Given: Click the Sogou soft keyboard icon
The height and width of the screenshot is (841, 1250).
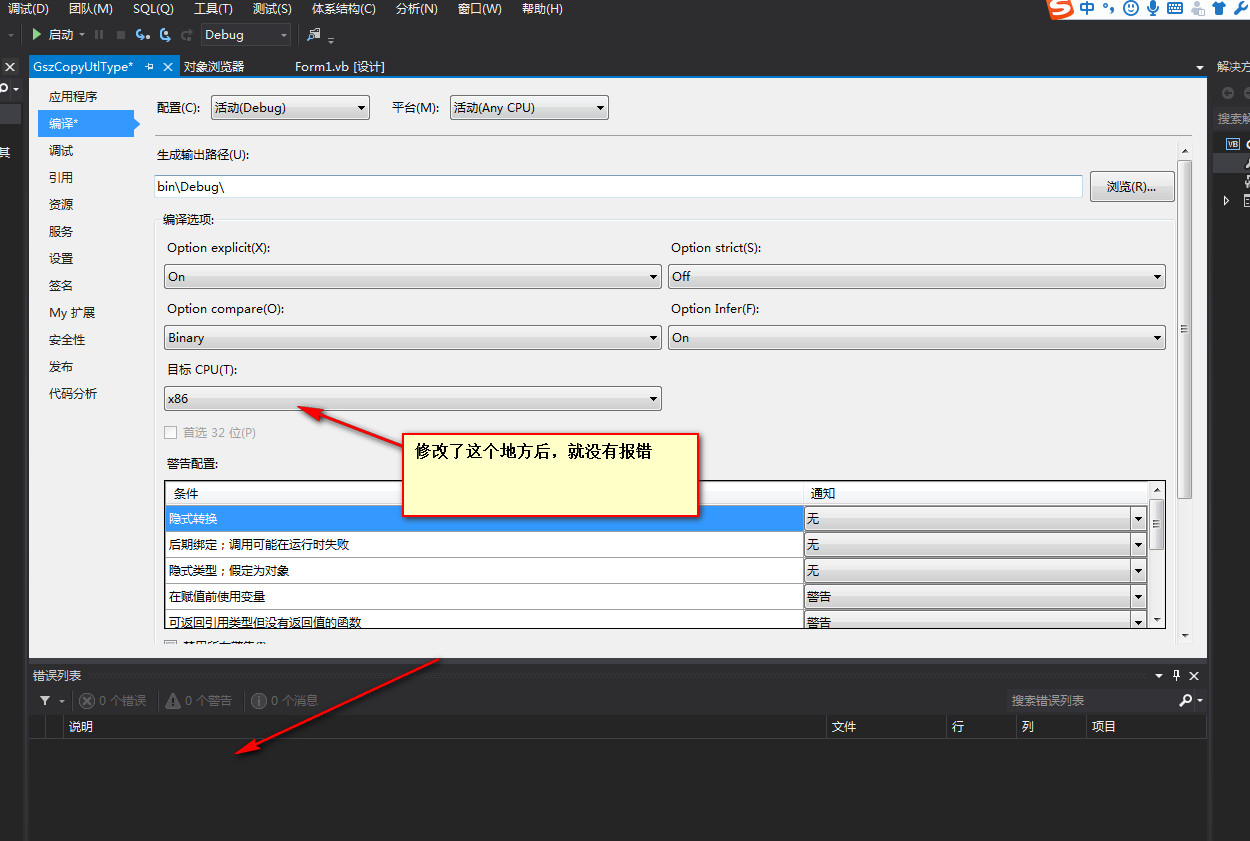Looking at the screenshot, I should click(1175, 9).
